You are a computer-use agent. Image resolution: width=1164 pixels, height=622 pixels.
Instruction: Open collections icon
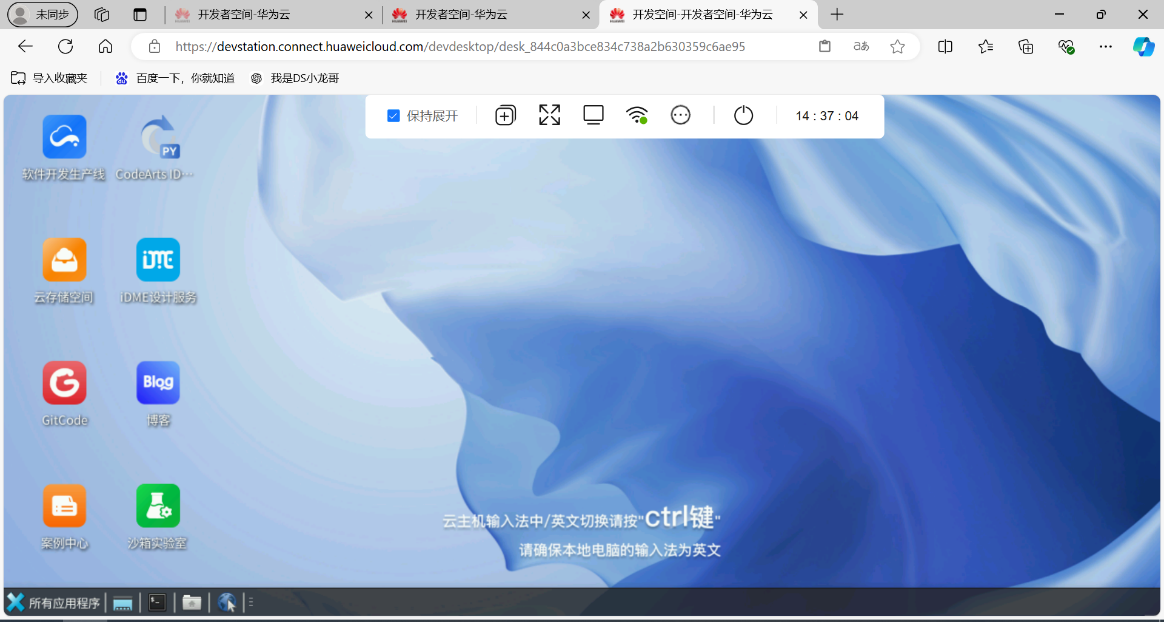[1026, 47]
